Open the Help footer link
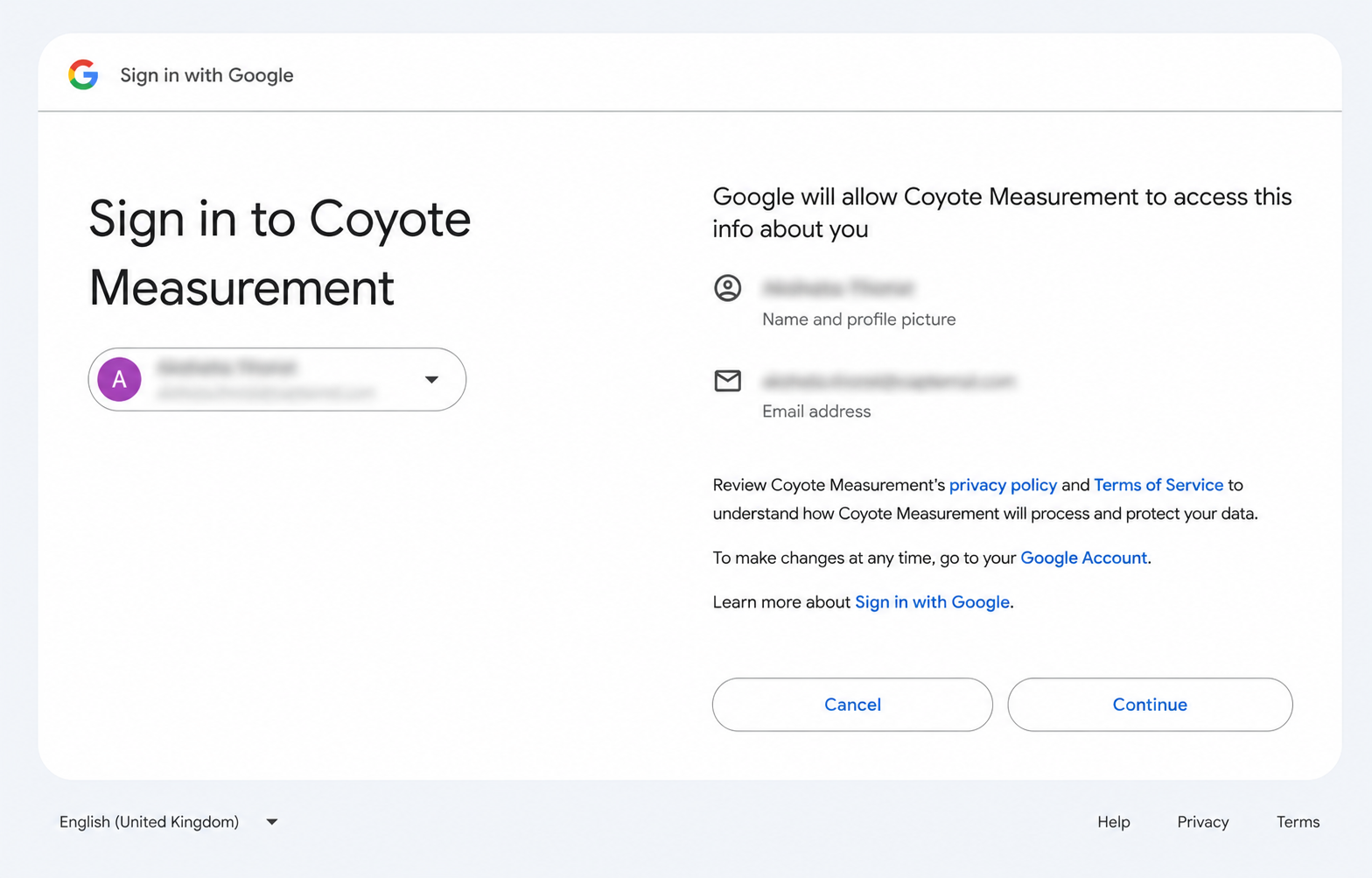The height and width of the screenshot is (878, 1372). [x=1114, y=822]
